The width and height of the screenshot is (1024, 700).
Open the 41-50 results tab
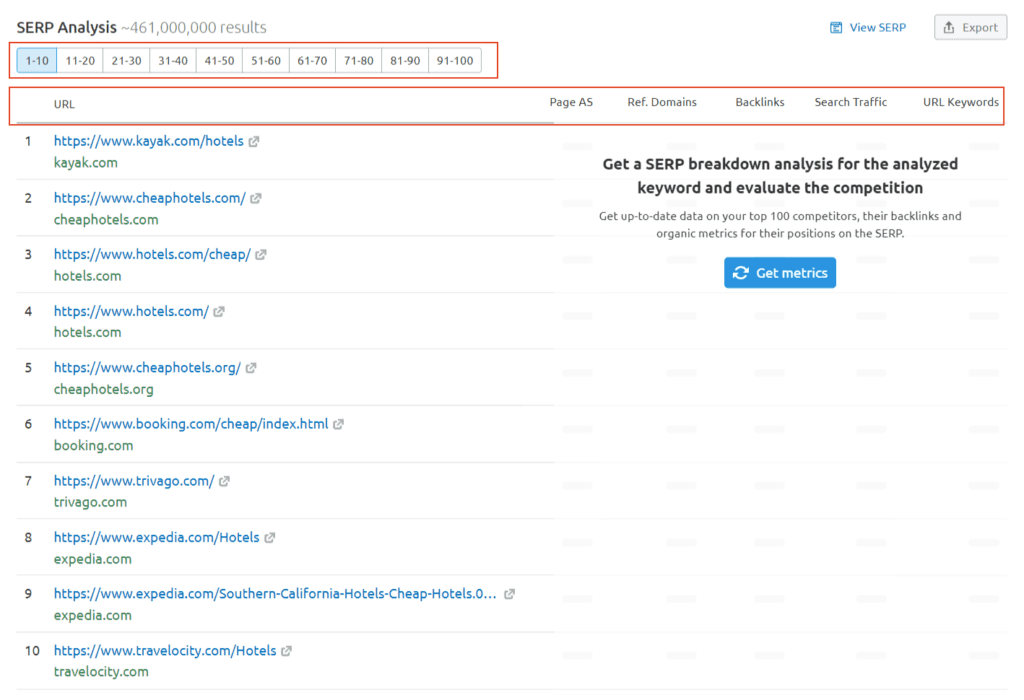(x=219, y=61)
